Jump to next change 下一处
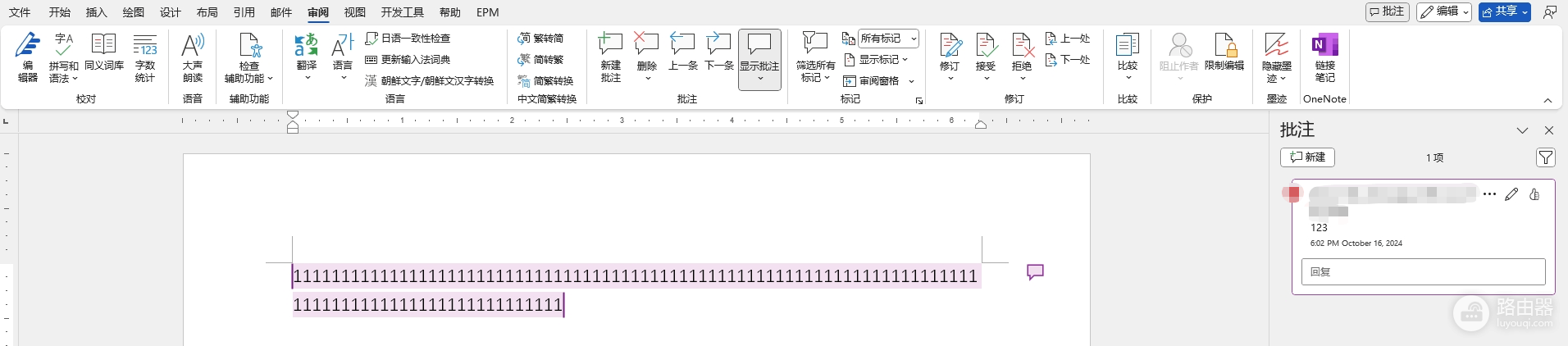 [1068, 59]
